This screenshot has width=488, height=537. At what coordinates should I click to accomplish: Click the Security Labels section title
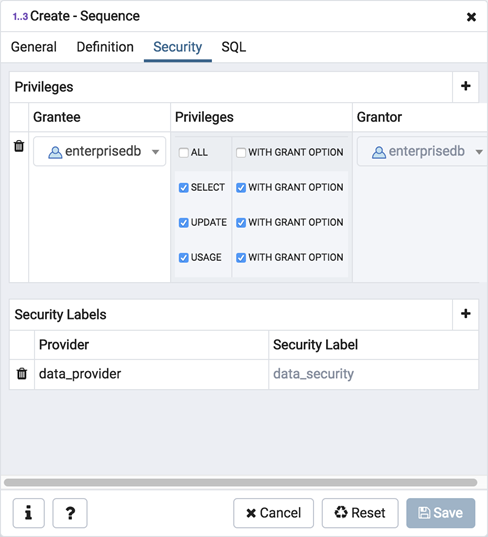coord(60,314)
